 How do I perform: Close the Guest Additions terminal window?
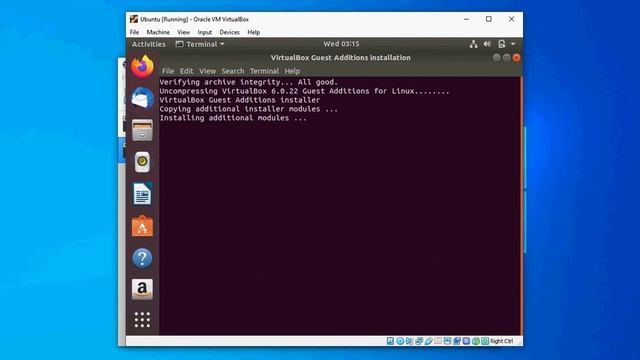(516, 58)
